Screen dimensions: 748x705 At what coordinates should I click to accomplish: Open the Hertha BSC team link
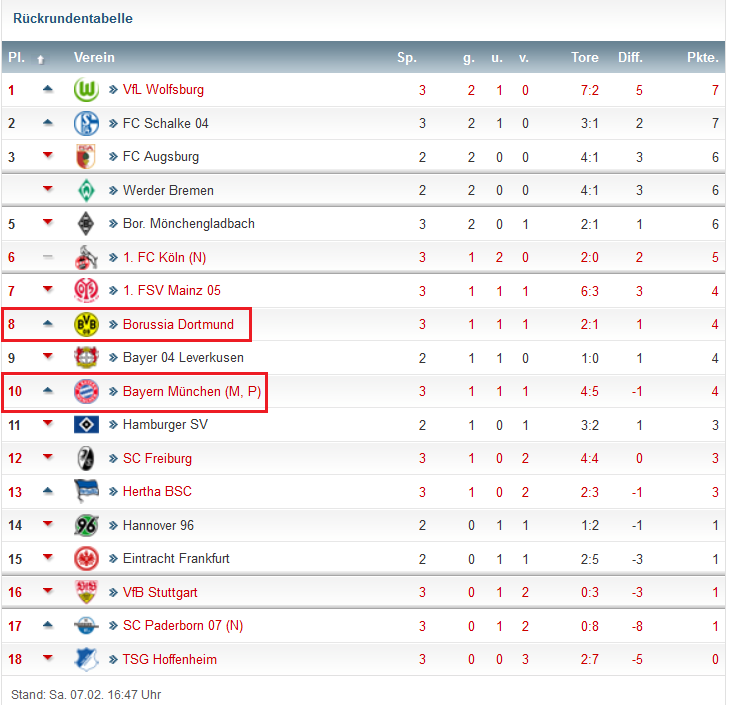[x=157, y=492]
